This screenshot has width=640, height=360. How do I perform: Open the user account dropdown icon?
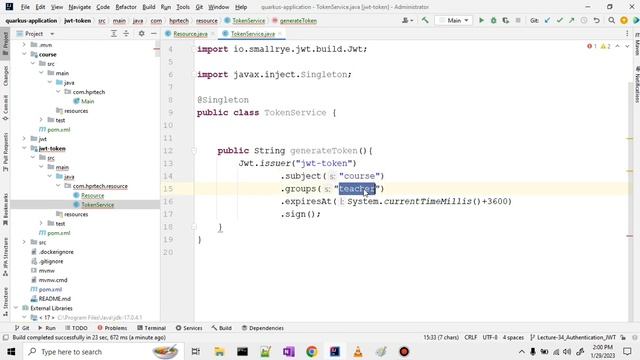tap(407, 20)
